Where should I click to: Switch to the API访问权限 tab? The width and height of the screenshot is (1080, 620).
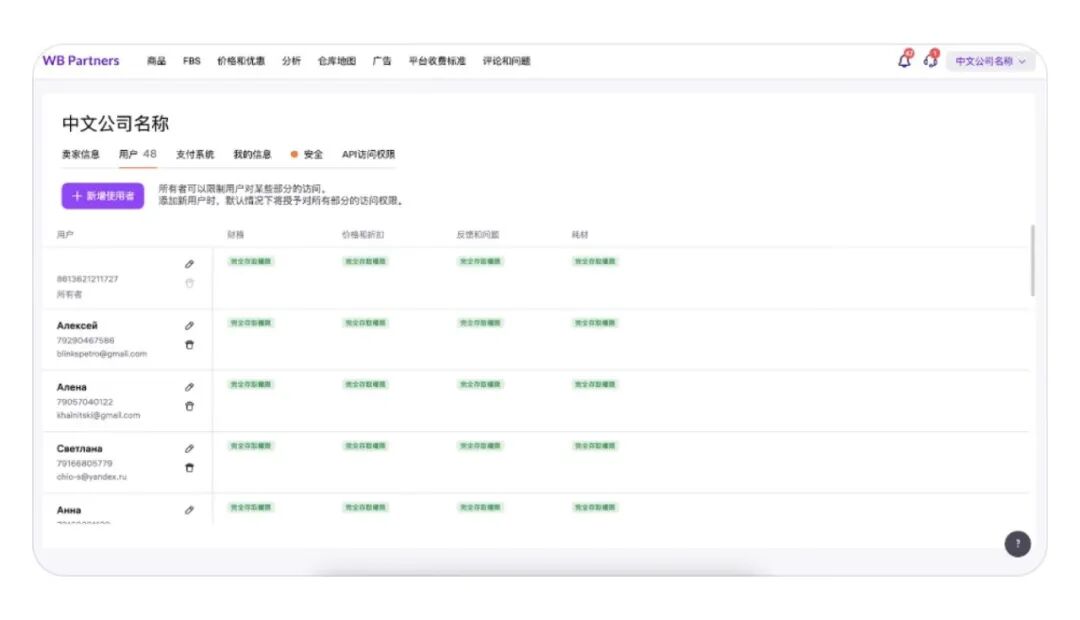click(x=368, y=155)
